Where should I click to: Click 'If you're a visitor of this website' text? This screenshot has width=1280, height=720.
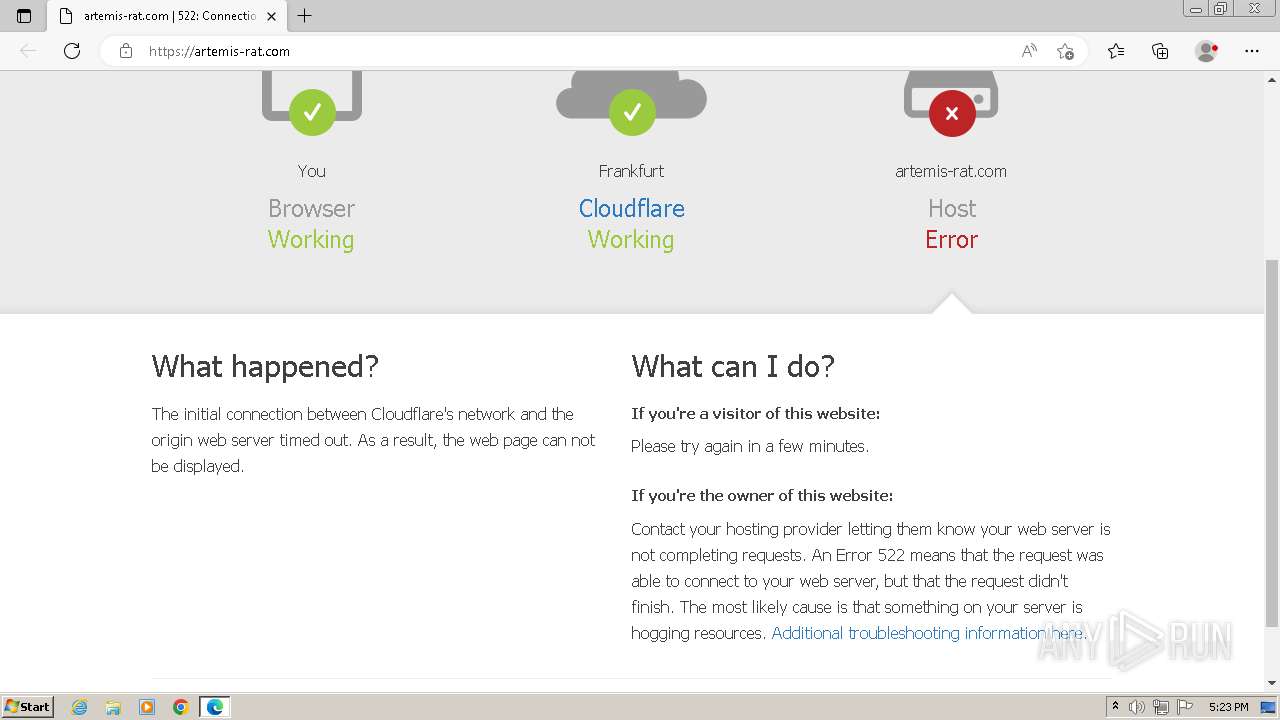[x=756, y=413]
